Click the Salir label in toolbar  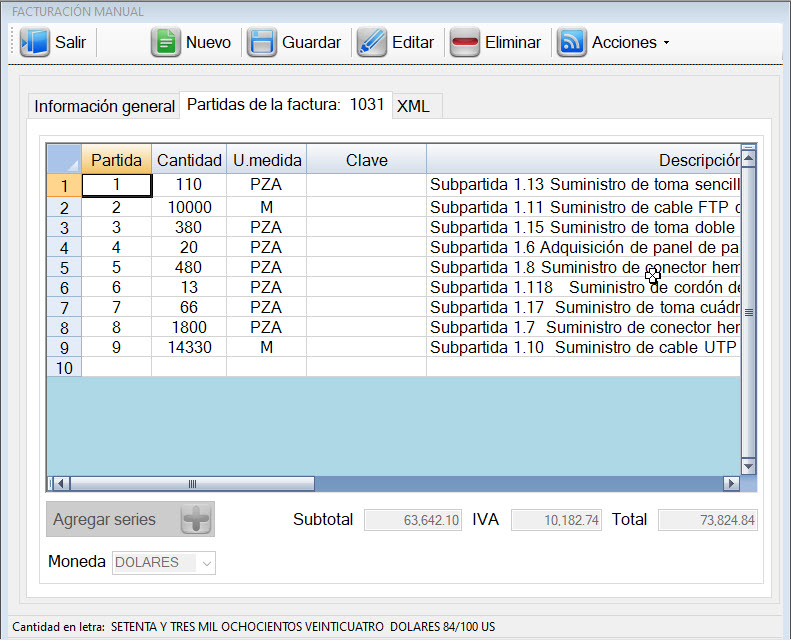71,42
